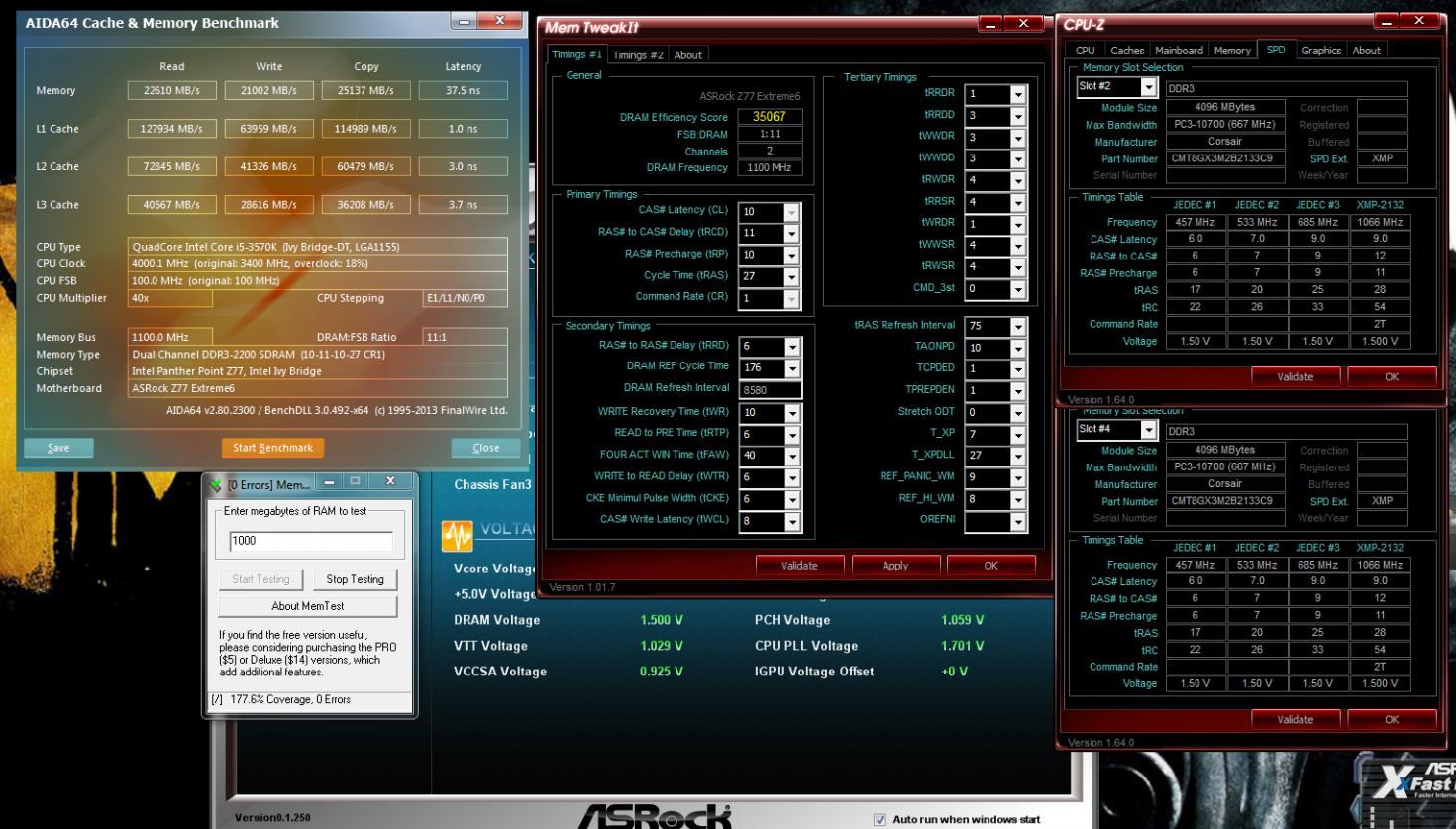This screenshot has height=829, width=1456.
Task: Open the CAS# Write Latency (tWCL) dropdown
Action: pyautogui.click(x=792, y=522)
